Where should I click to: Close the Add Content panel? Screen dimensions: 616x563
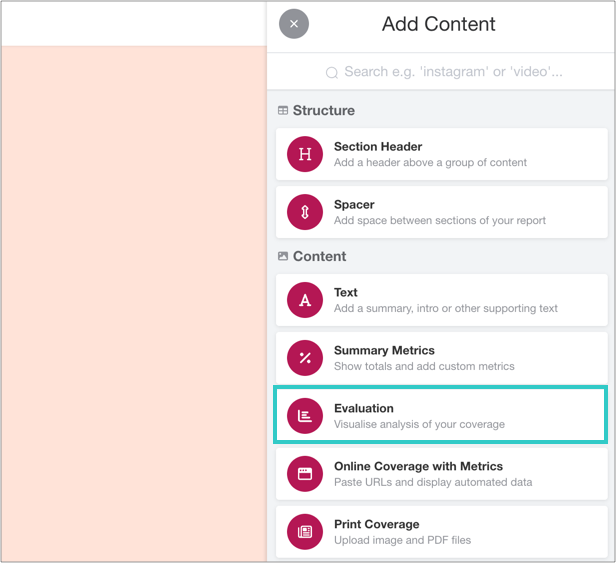pos(294,24)
